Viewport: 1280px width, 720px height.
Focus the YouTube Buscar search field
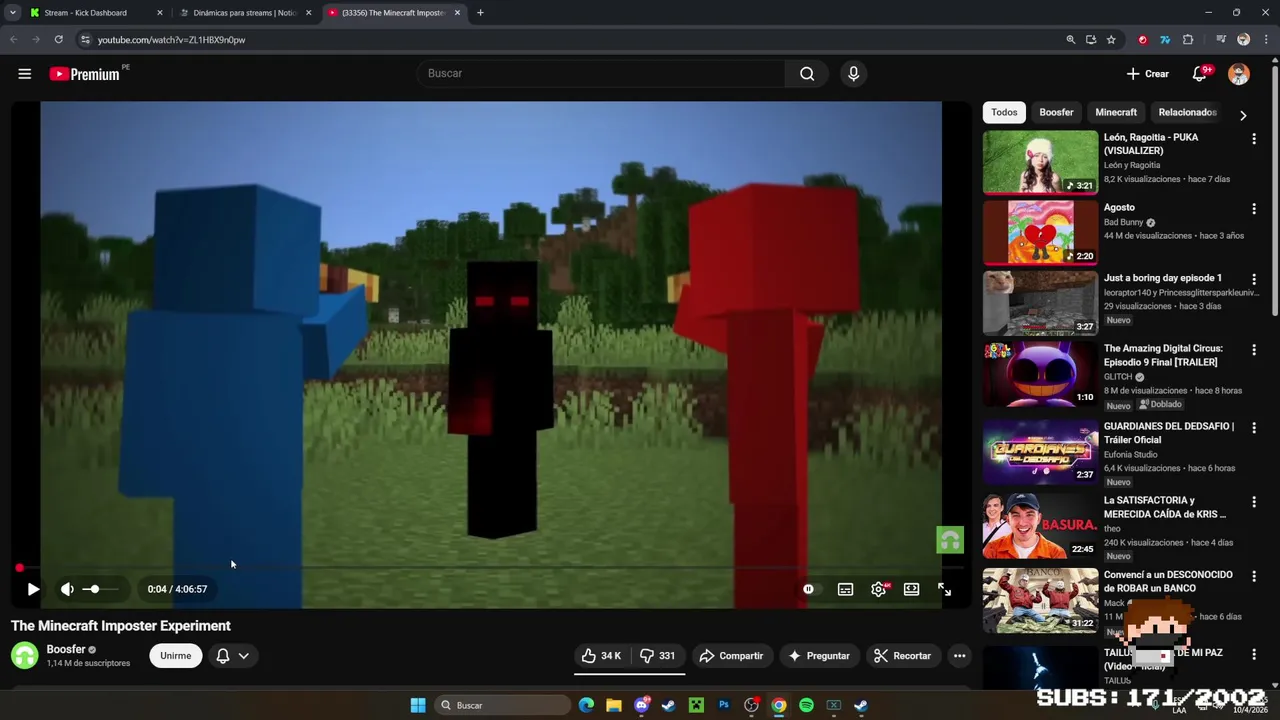(x=602, y=73)
